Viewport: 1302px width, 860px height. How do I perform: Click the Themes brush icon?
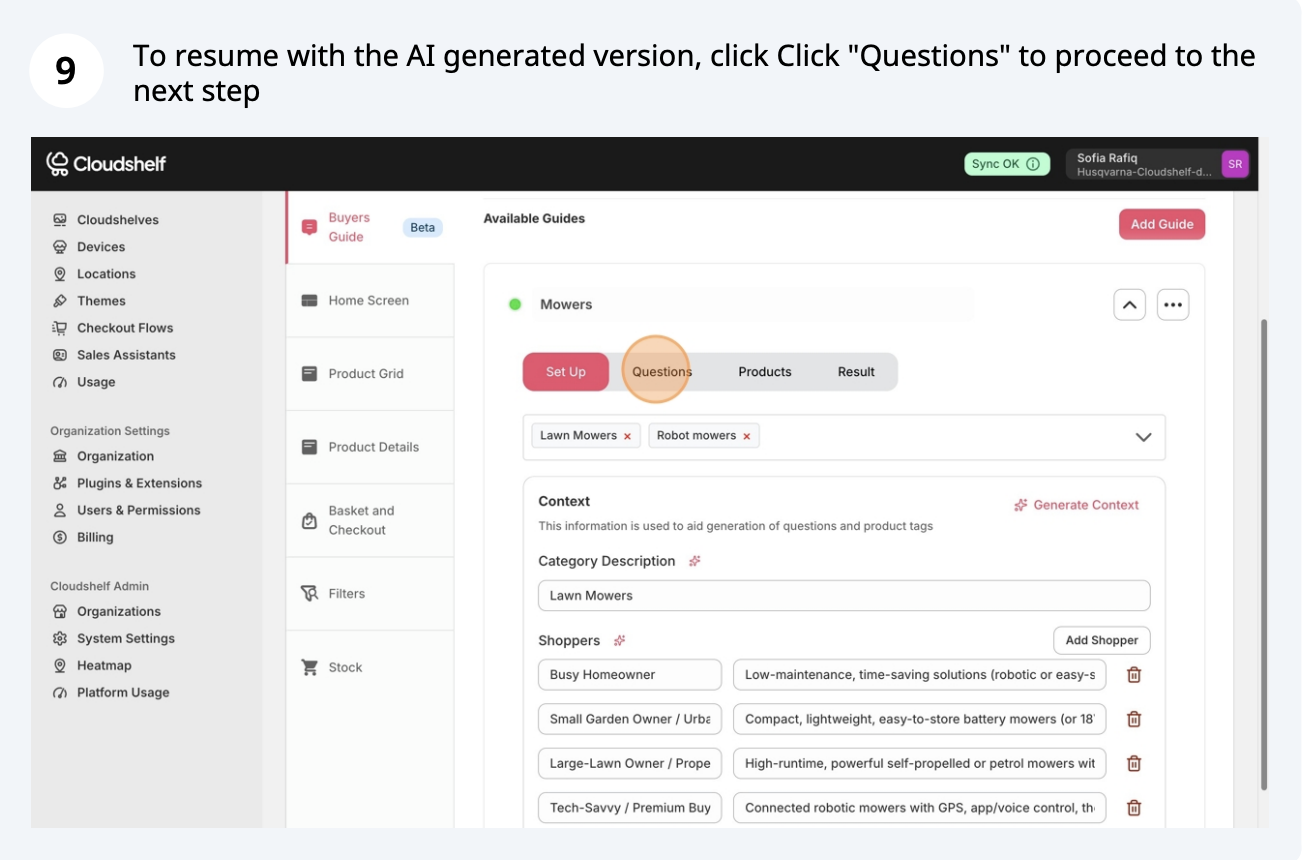coord(60,301)
